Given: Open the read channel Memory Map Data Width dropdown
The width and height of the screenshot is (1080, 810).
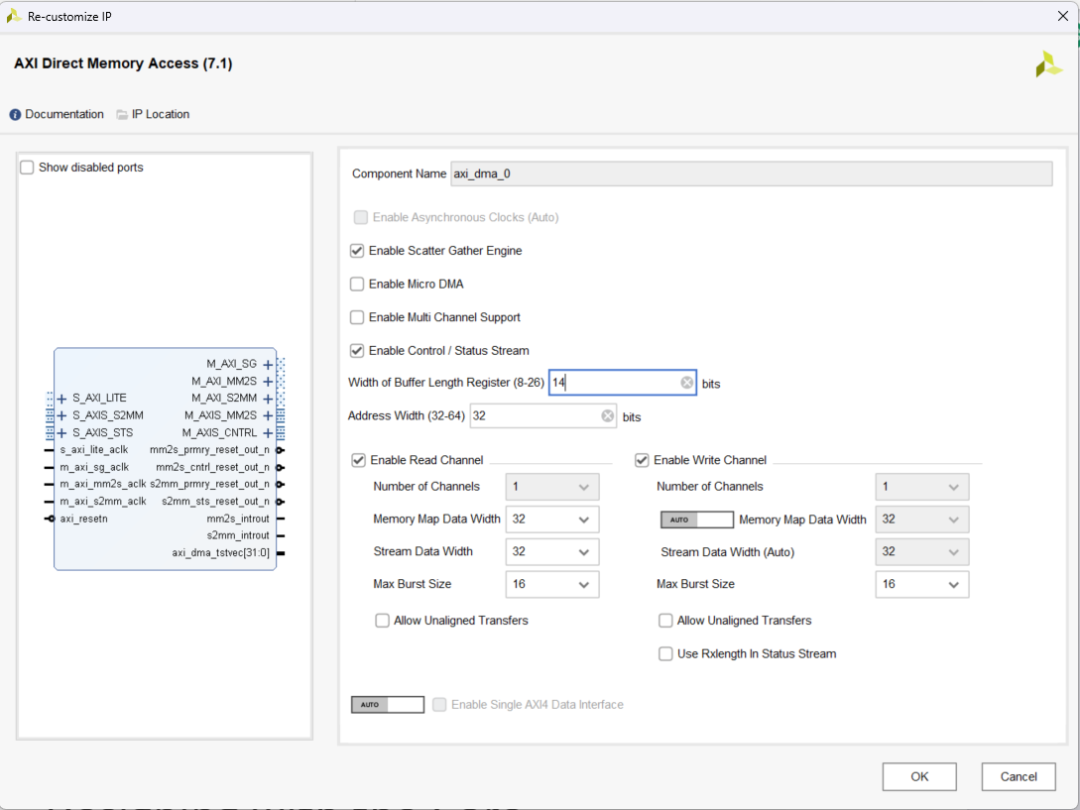Looking at the screenshot, I should (552, 519).
